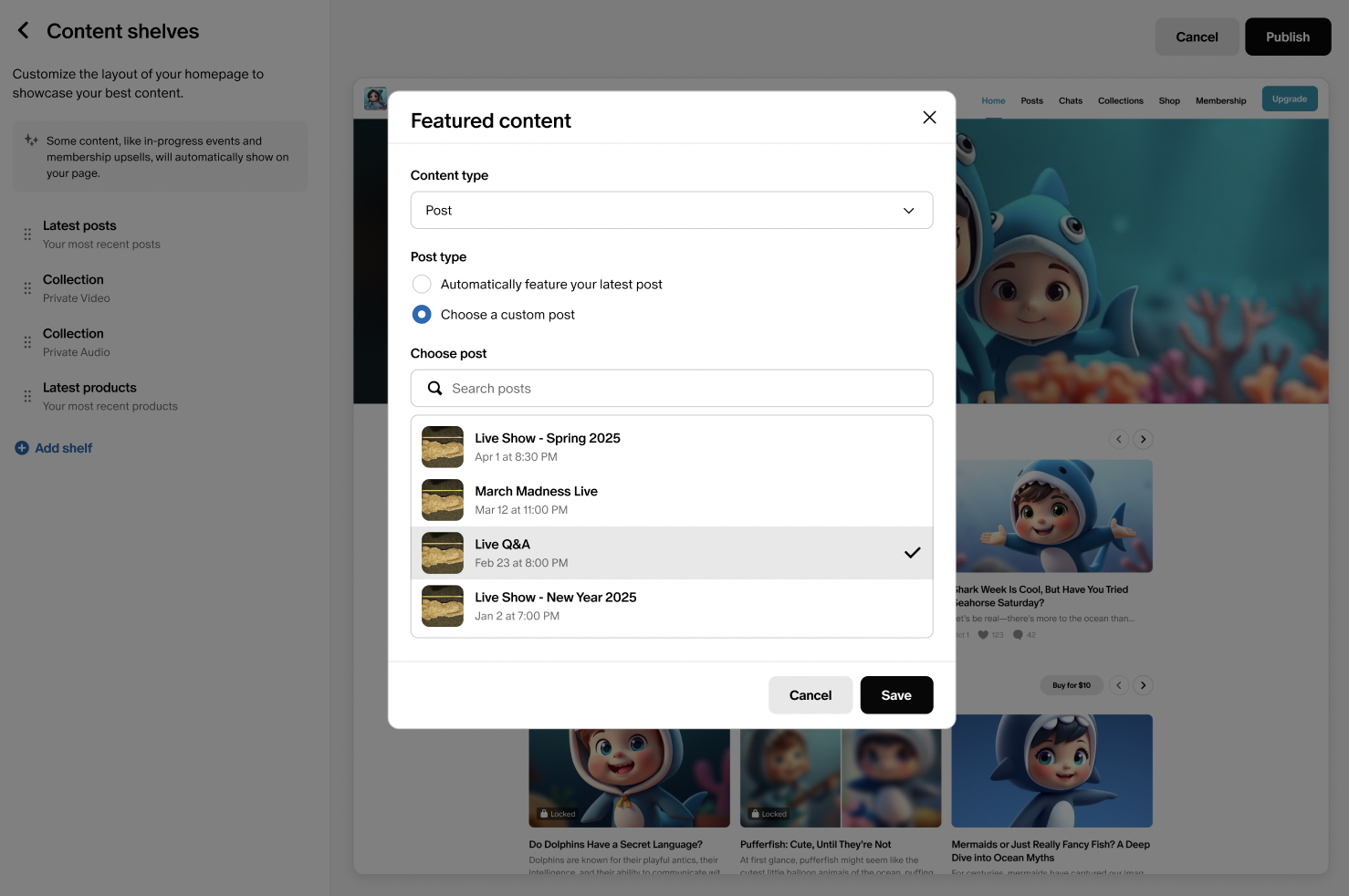1349x896 pixels.
Task: Click search magnifier icon in posts field
Action: click(435, 389)
